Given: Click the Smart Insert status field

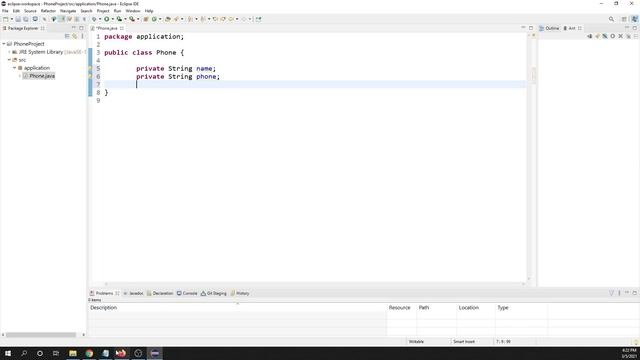Looking at the screenshot, I should point(464,342).
